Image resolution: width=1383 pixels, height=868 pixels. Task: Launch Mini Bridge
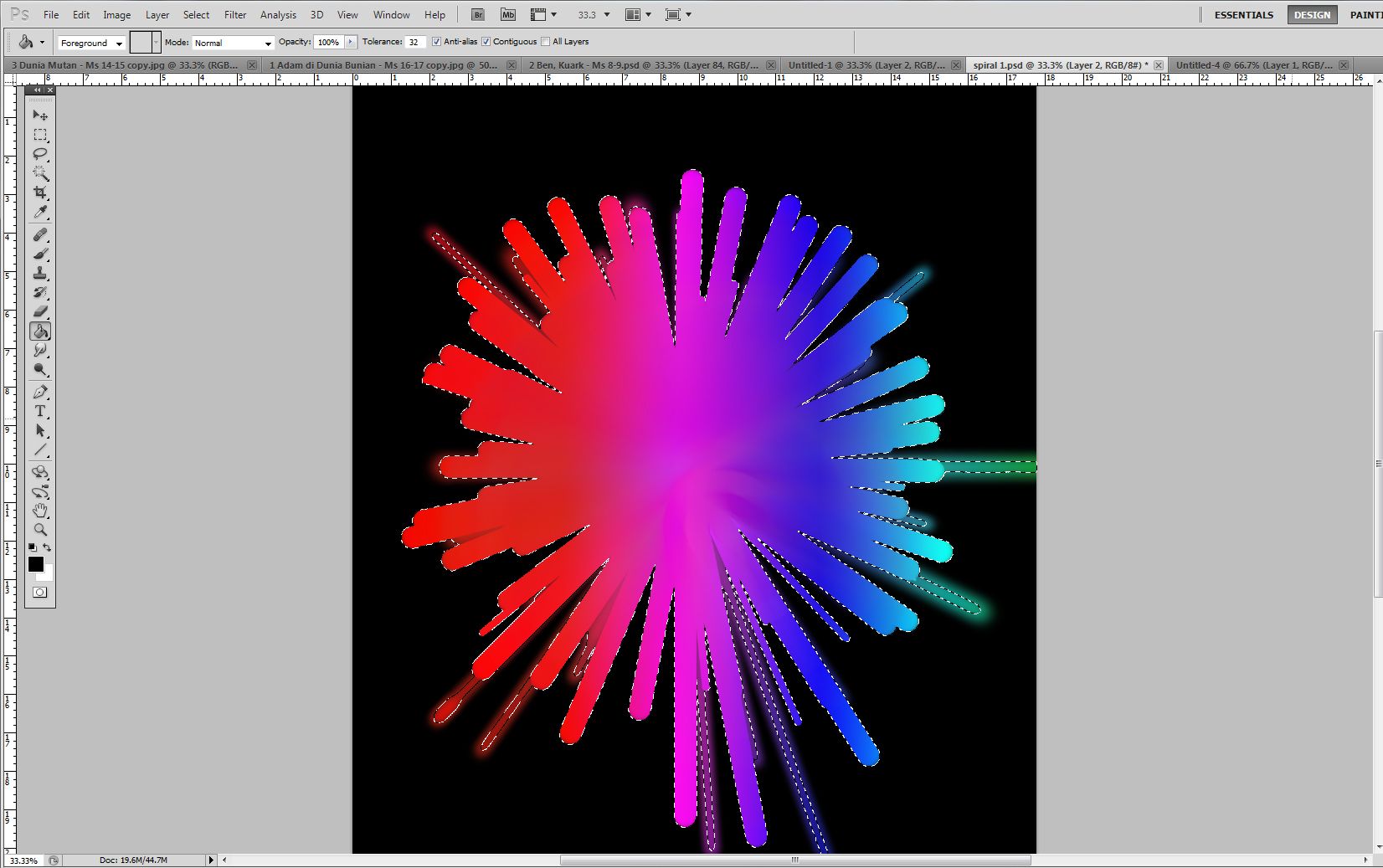(508, 14)
